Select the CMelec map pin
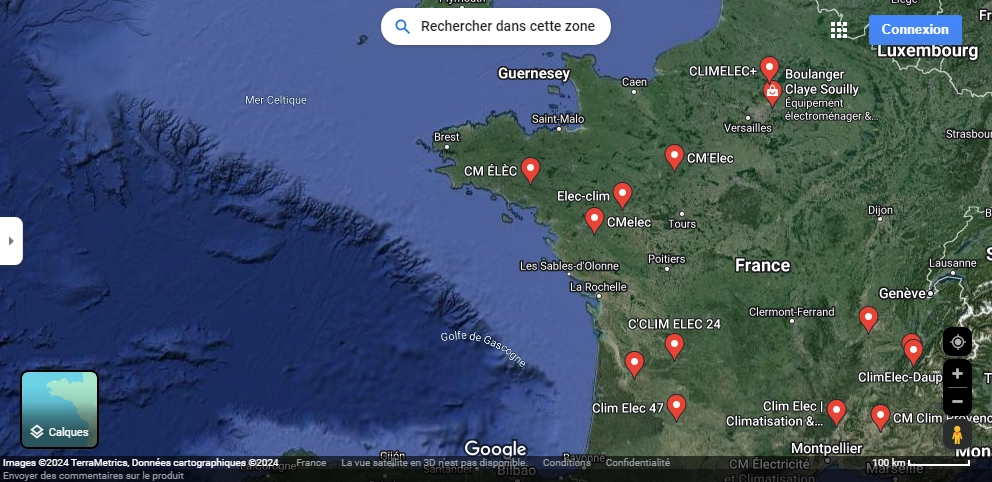Image resolution: width=992 pixels, height=482 pixels. [x=594, y=220]
